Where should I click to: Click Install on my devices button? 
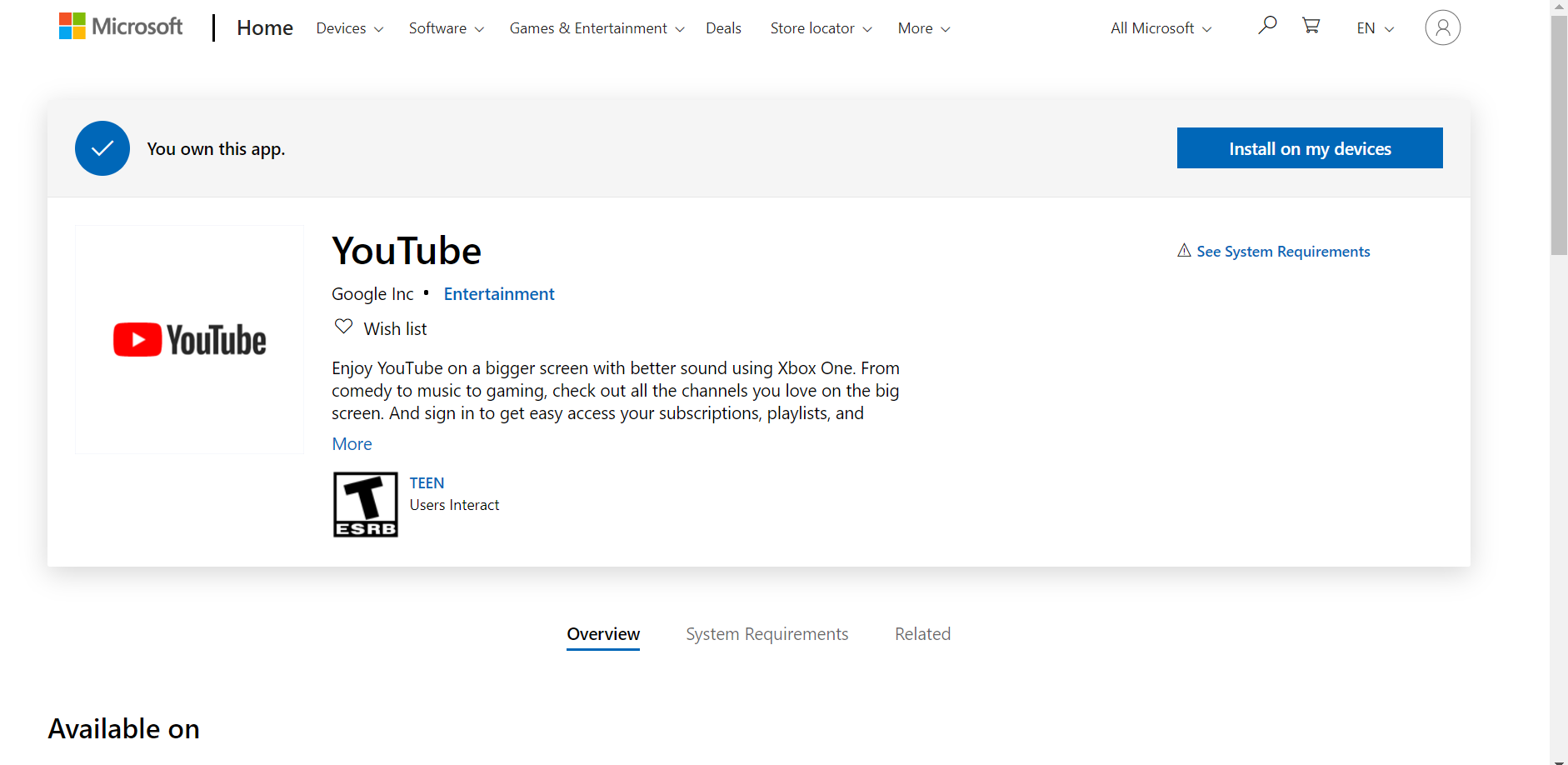(1310, 148)
